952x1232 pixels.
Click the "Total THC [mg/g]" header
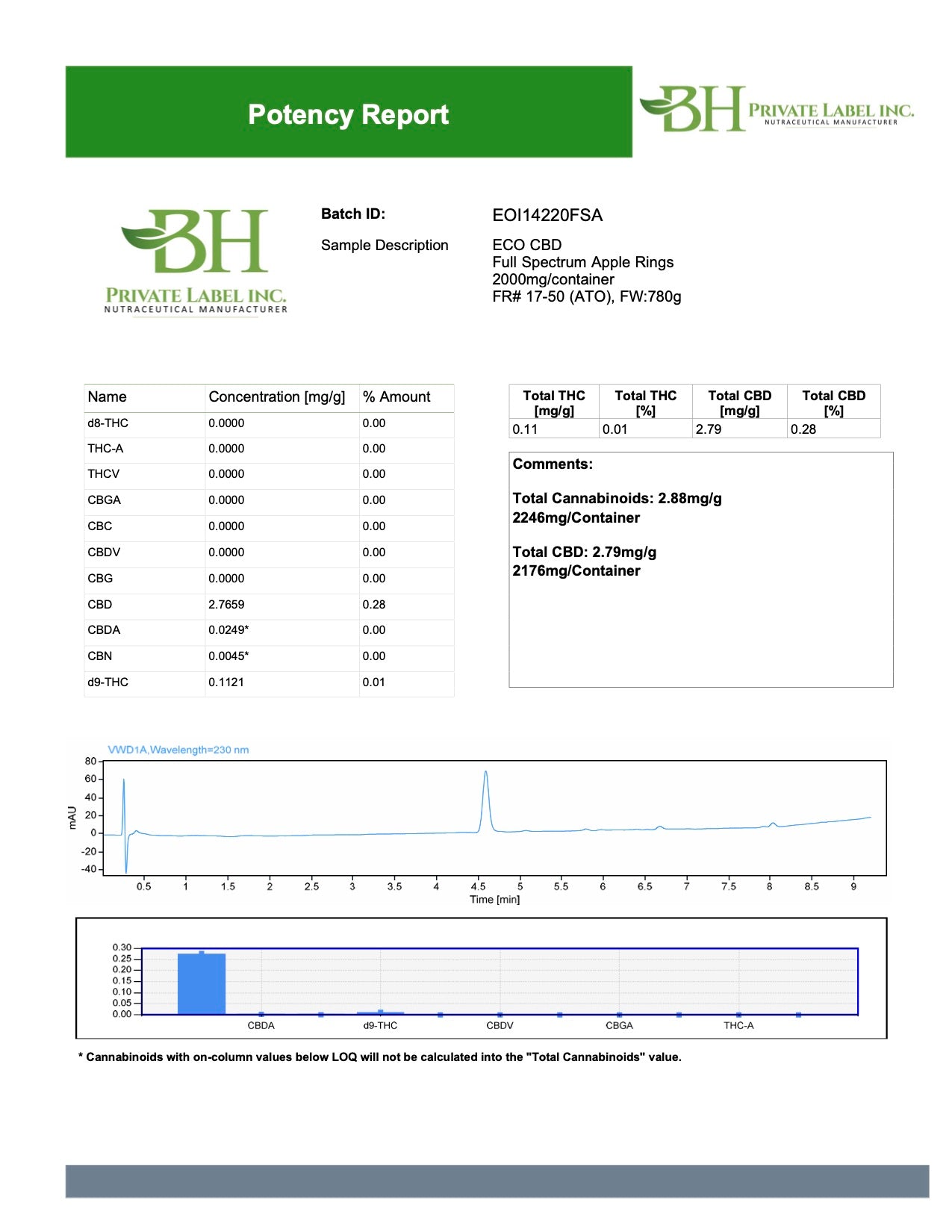(554, 402)
